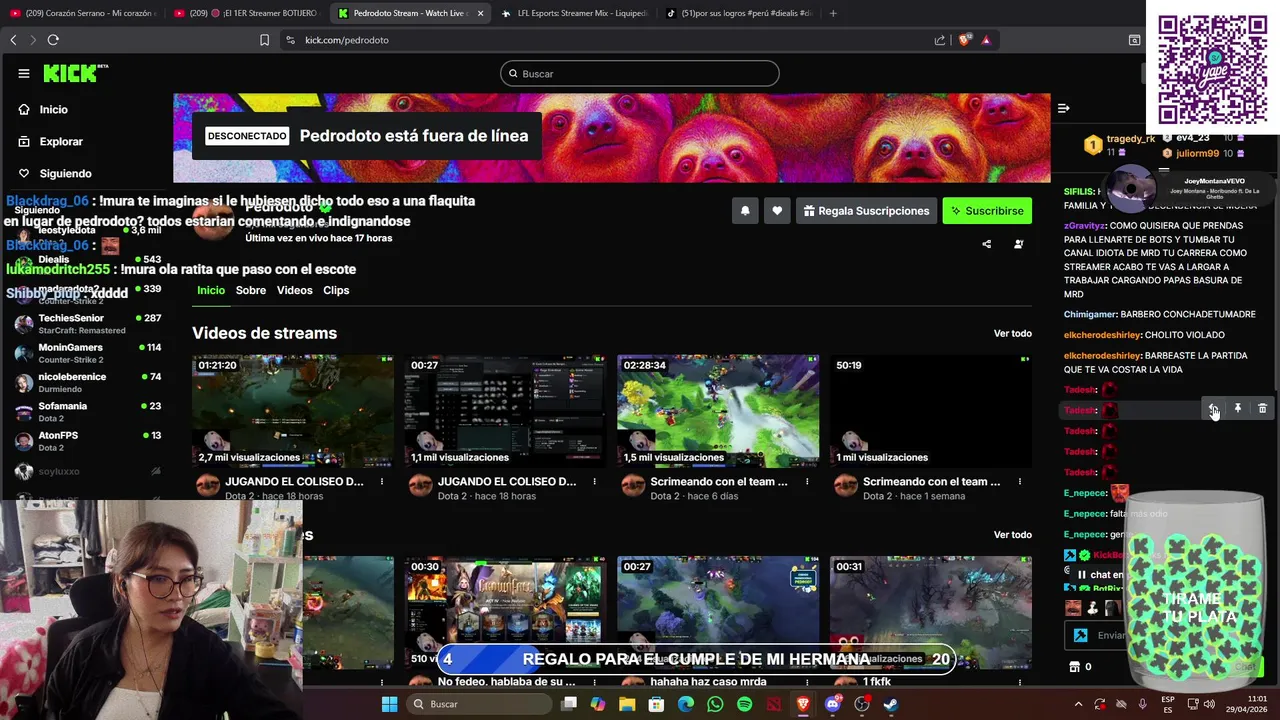Open WhatsApp from the taskbar
This screenshot has width=1280, height=720.
point(715,704)
